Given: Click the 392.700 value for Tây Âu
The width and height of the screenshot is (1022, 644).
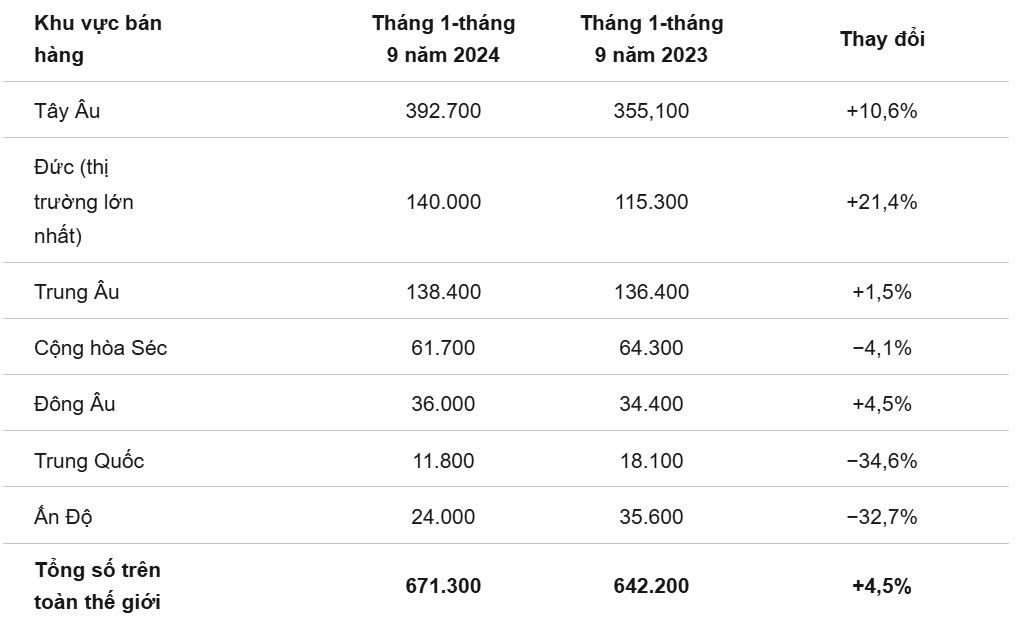Looking at the screenshot, I should pyautogui.click(x=443, y=111).
